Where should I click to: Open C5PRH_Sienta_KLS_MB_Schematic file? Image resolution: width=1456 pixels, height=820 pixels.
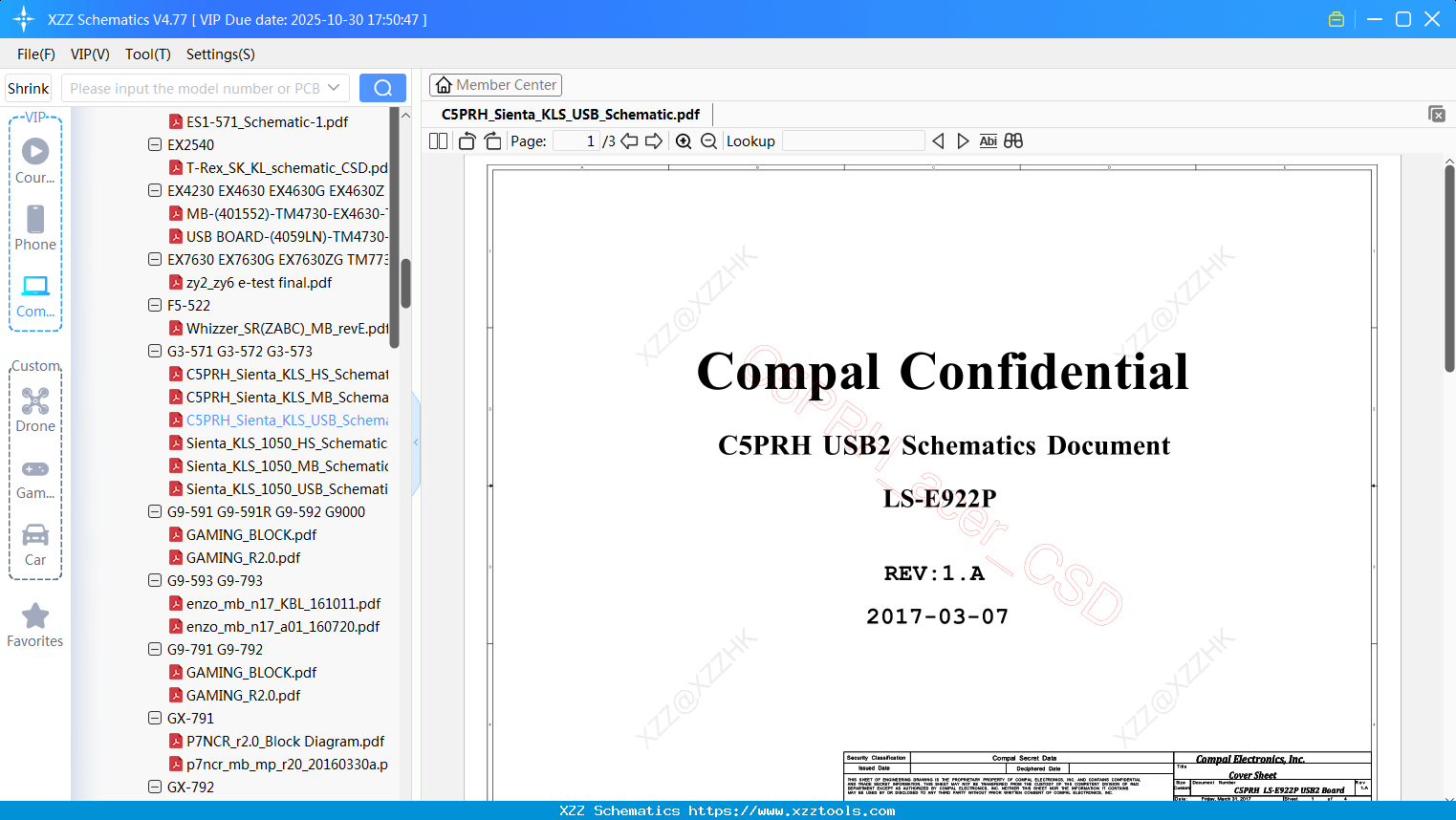coord(278,397)
